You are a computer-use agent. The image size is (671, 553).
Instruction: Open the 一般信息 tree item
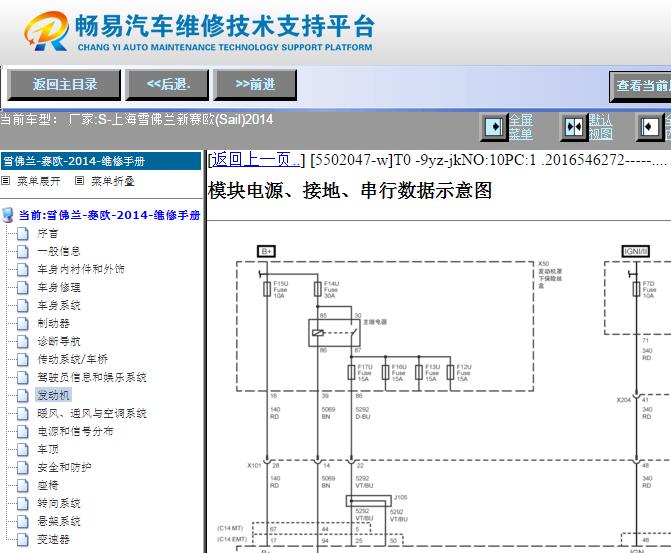click(x=59, y=251)
